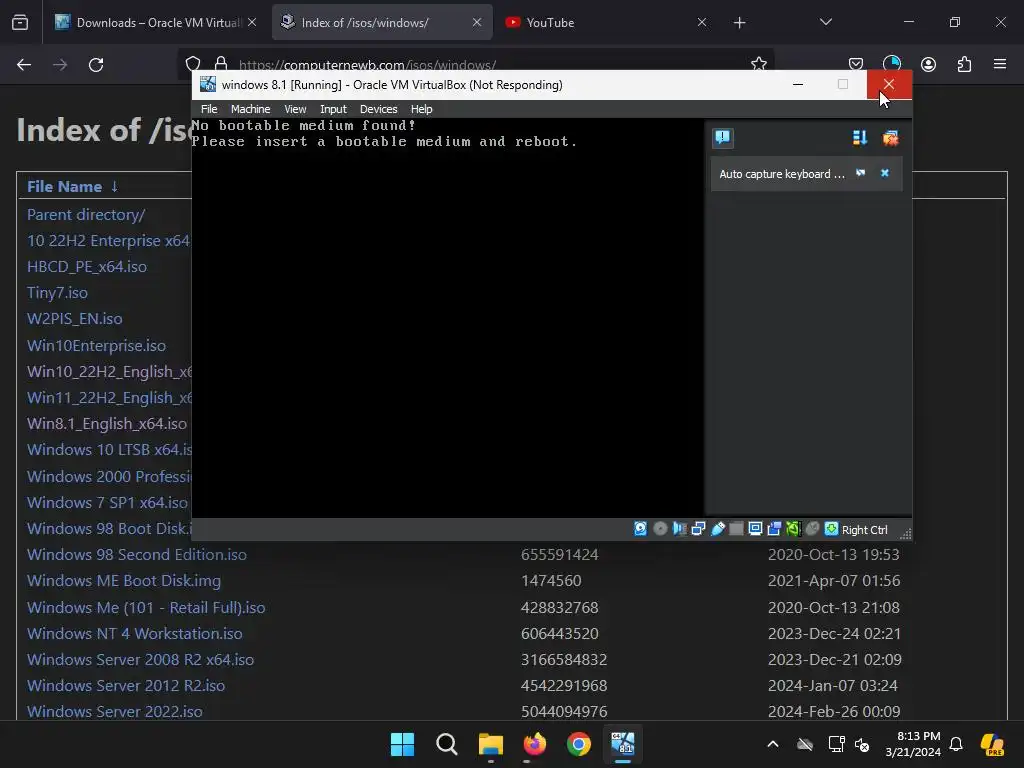This screenshot has width=1024, height=768.
Task: Click the audio indicator in VirtualBox status bar
Action: tap(679, 529)
